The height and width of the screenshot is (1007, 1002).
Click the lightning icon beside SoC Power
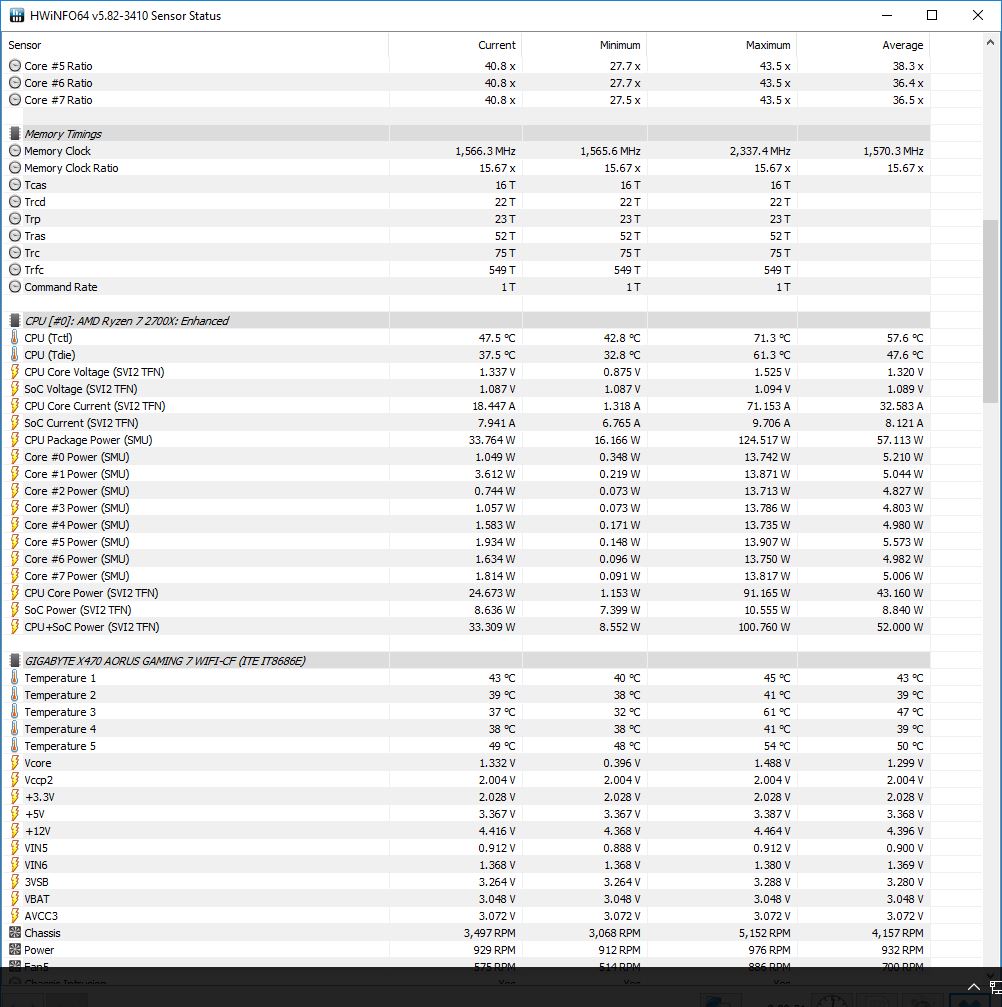point(15,609)
